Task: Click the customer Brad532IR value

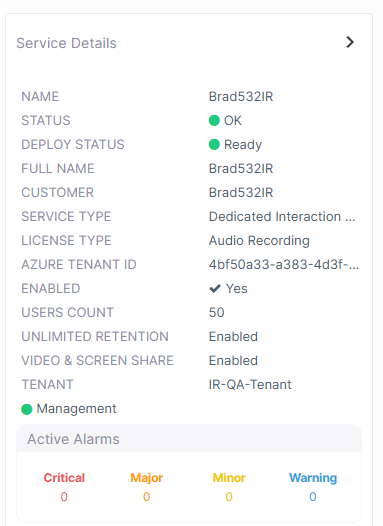Action: 241,193
